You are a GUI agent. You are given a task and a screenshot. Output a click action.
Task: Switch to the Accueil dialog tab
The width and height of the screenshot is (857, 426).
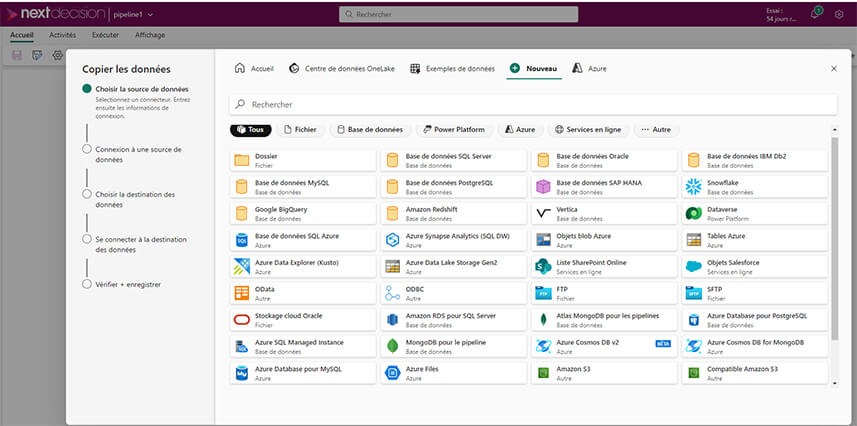pyautogui.click(x=254, y=68)
